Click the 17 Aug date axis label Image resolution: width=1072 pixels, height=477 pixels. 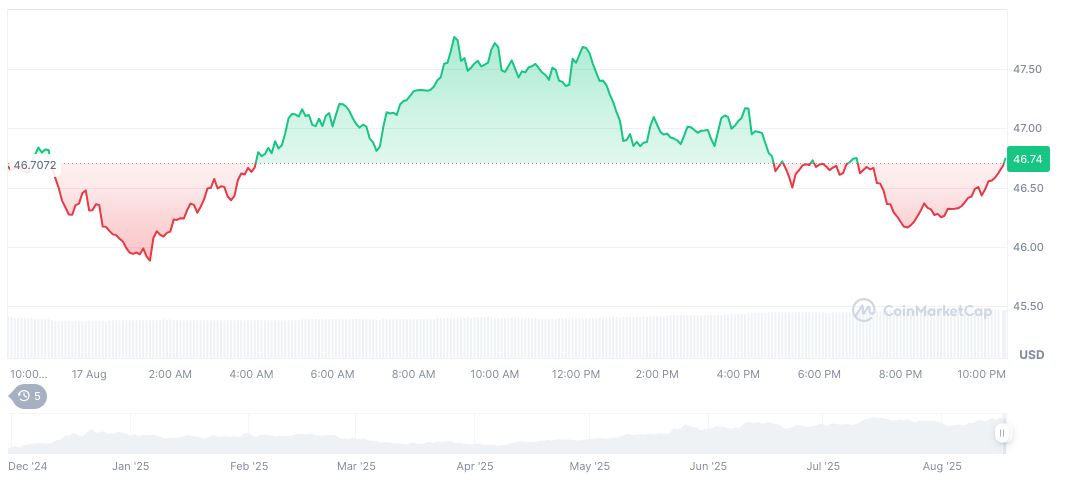(x=89, y=374)
